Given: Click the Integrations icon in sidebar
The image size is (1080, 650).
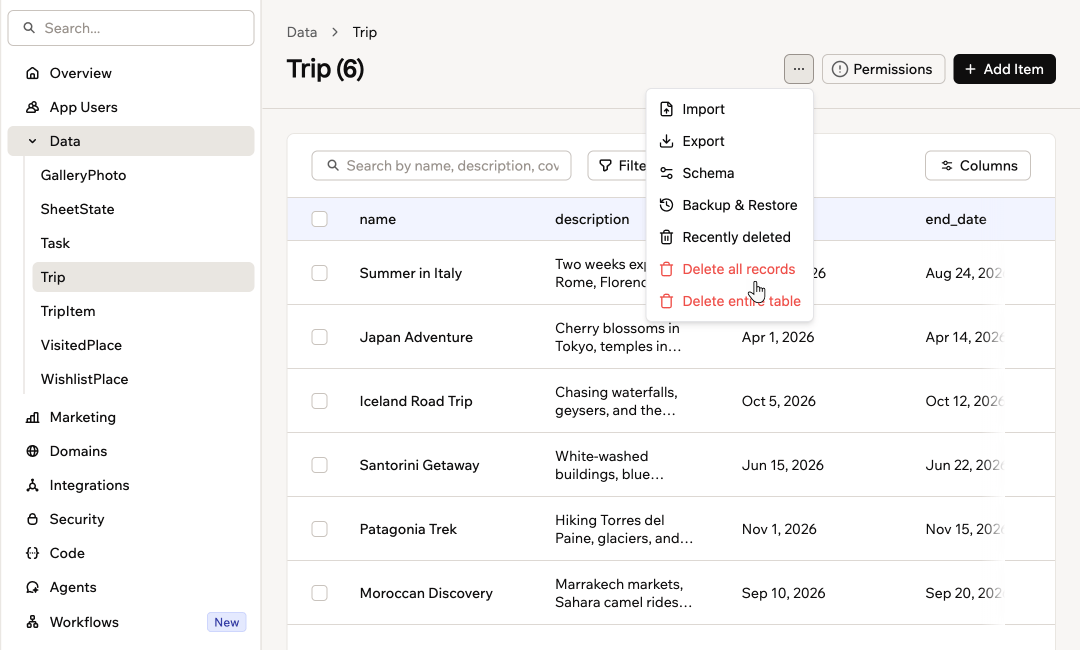Looking at the screenshot, I should click(32, 485).
